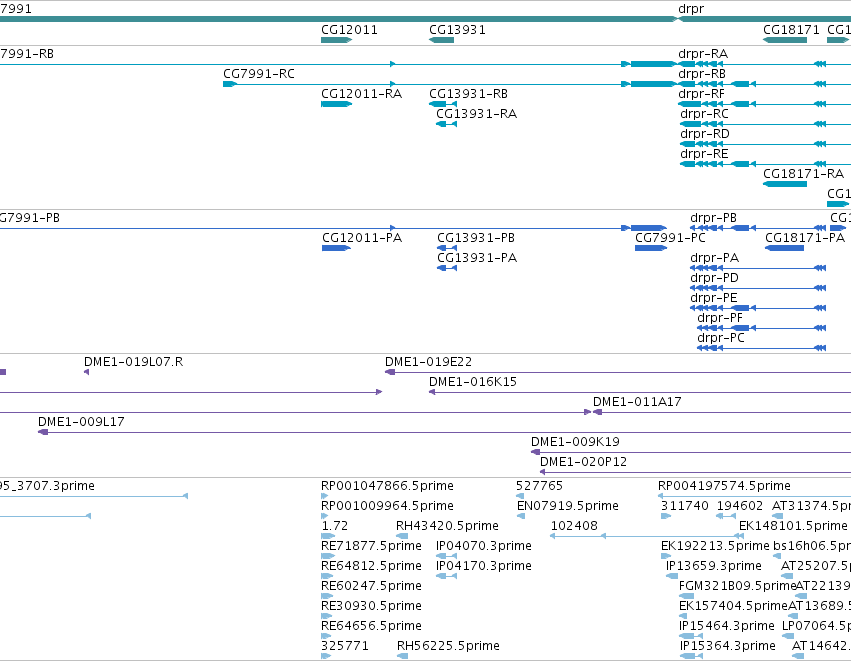Select clone DME1-019L07.R
851x661 pixels.
[x=134, y=363]
